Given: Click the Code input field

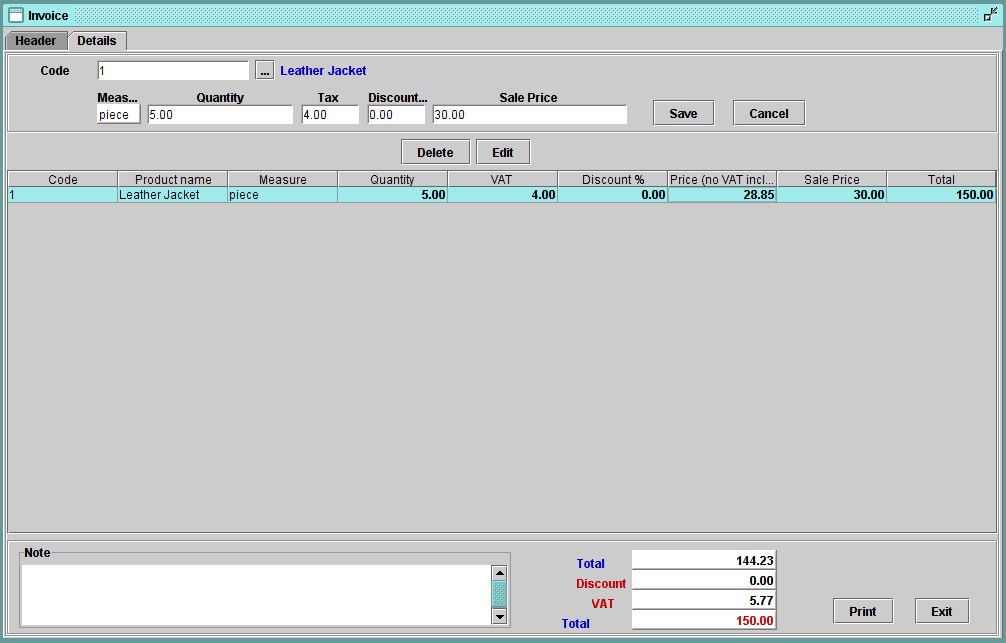Looking at the screenshot, I should [x=172, y=70].
